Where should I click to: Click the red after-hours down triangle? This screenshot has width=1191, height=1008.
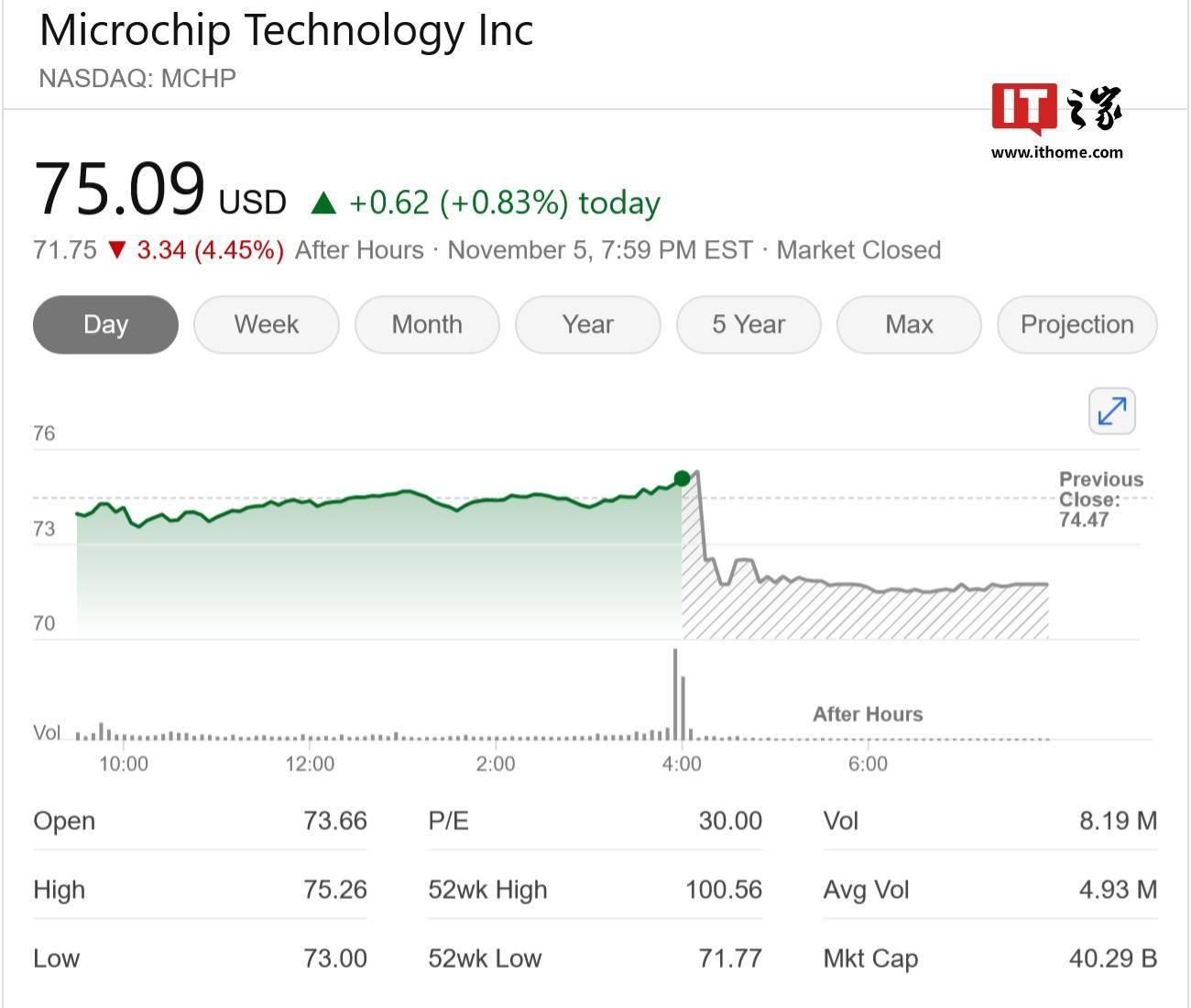(116, 250)
